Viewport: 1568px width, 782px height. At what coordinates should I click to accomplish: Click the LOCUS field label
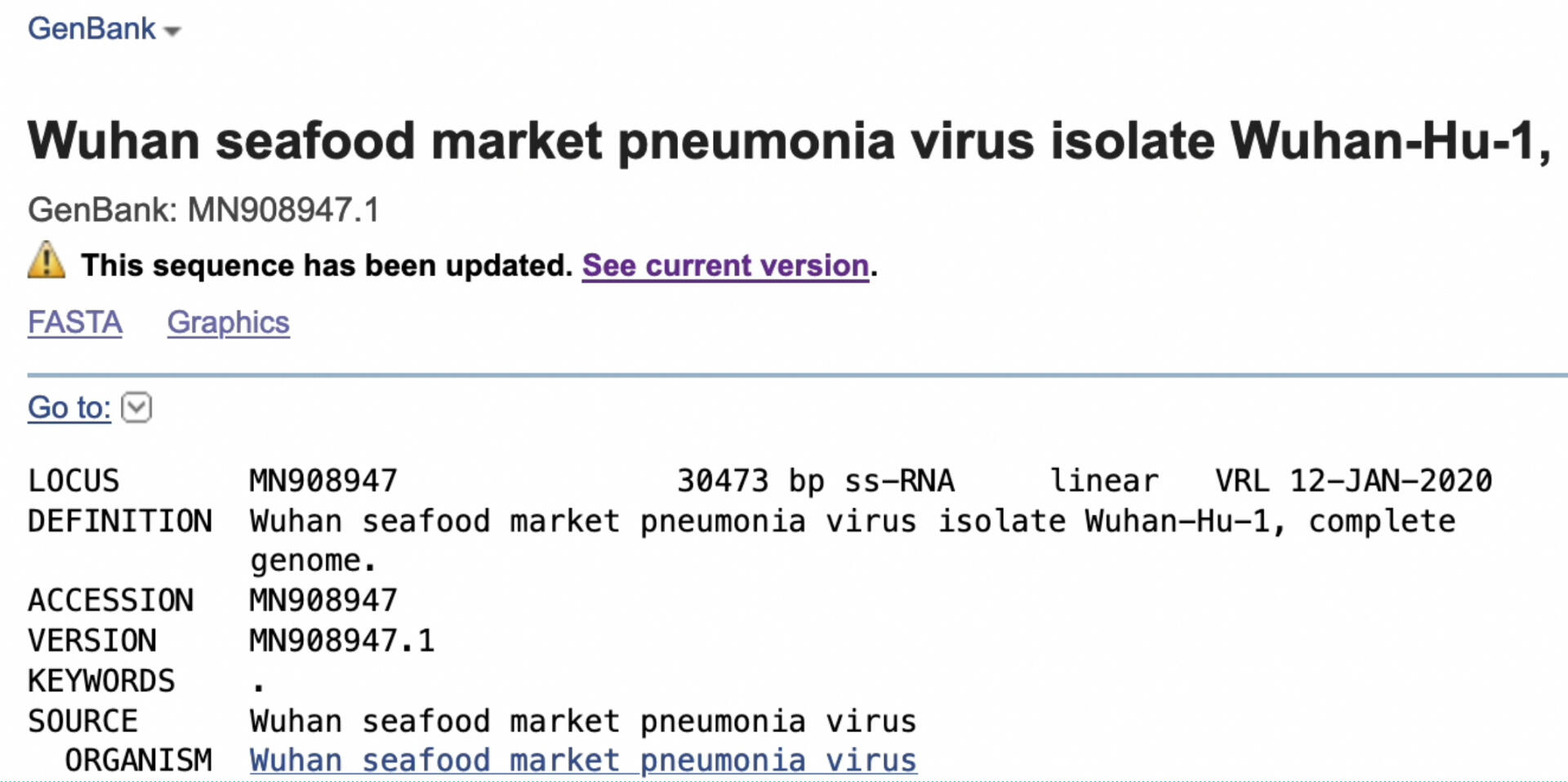coord(73,480)
